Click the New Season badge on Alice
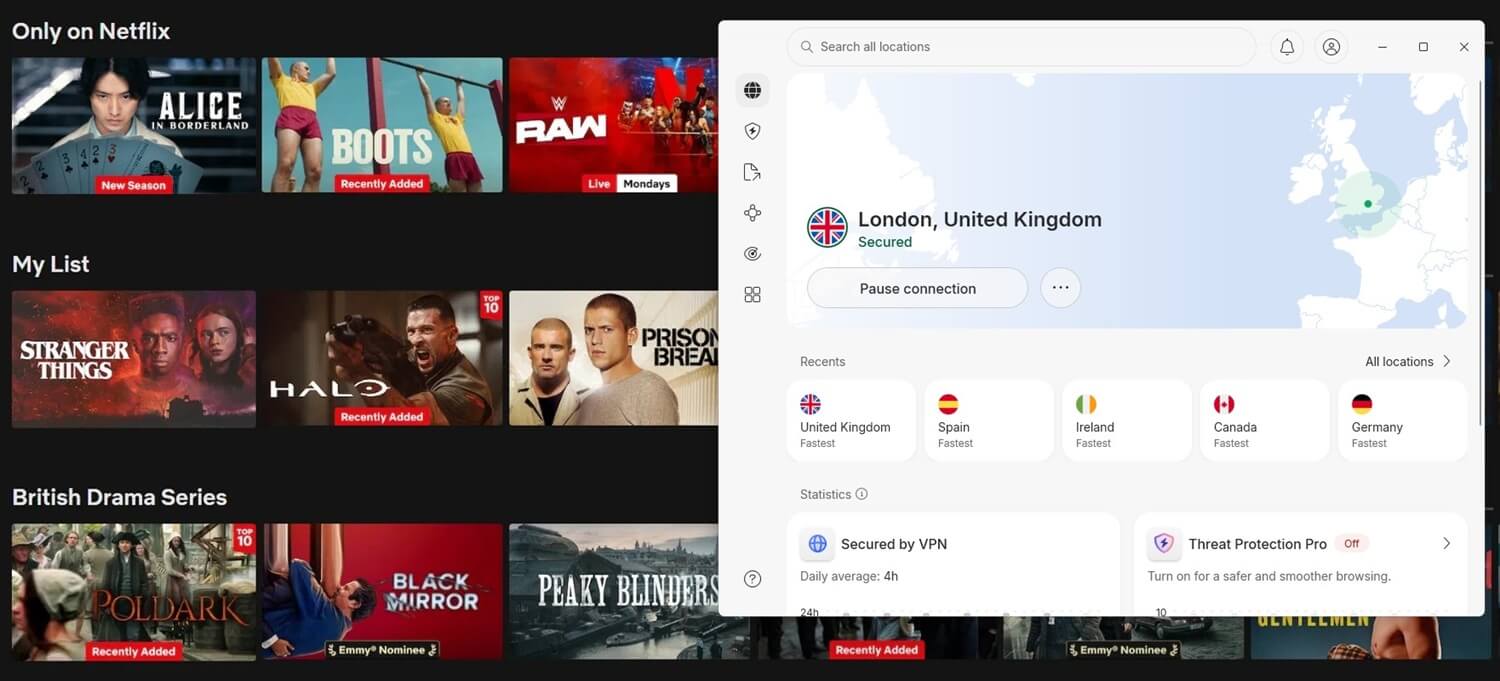1500x681 pixels. (133, 185)
